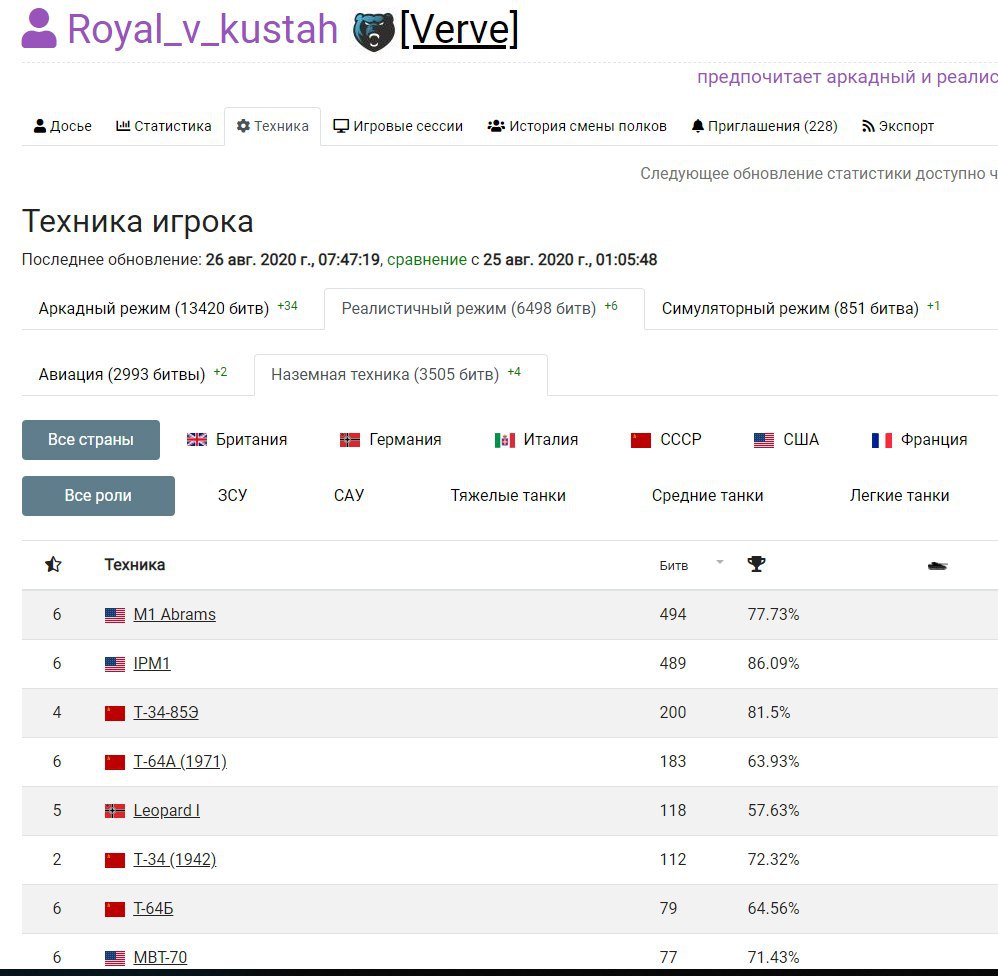This screenshot has height=976, width=998.
Task: Open the Т-34 (1942) link
Action: (174, 859)
